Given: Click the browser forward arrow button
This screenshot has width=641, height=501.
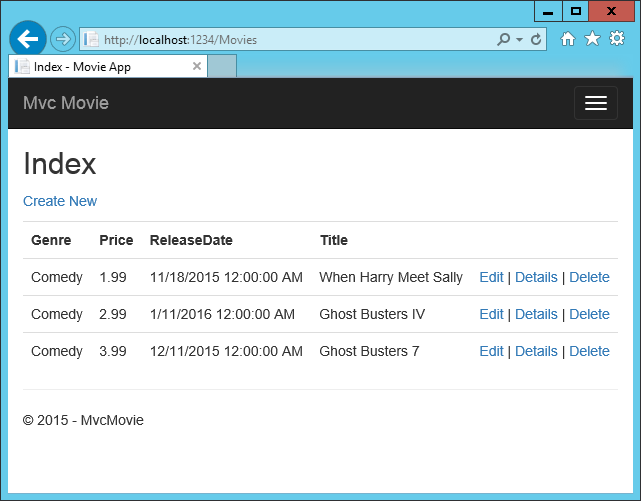Looking at the screenshot, I should [x=63, y=39].
